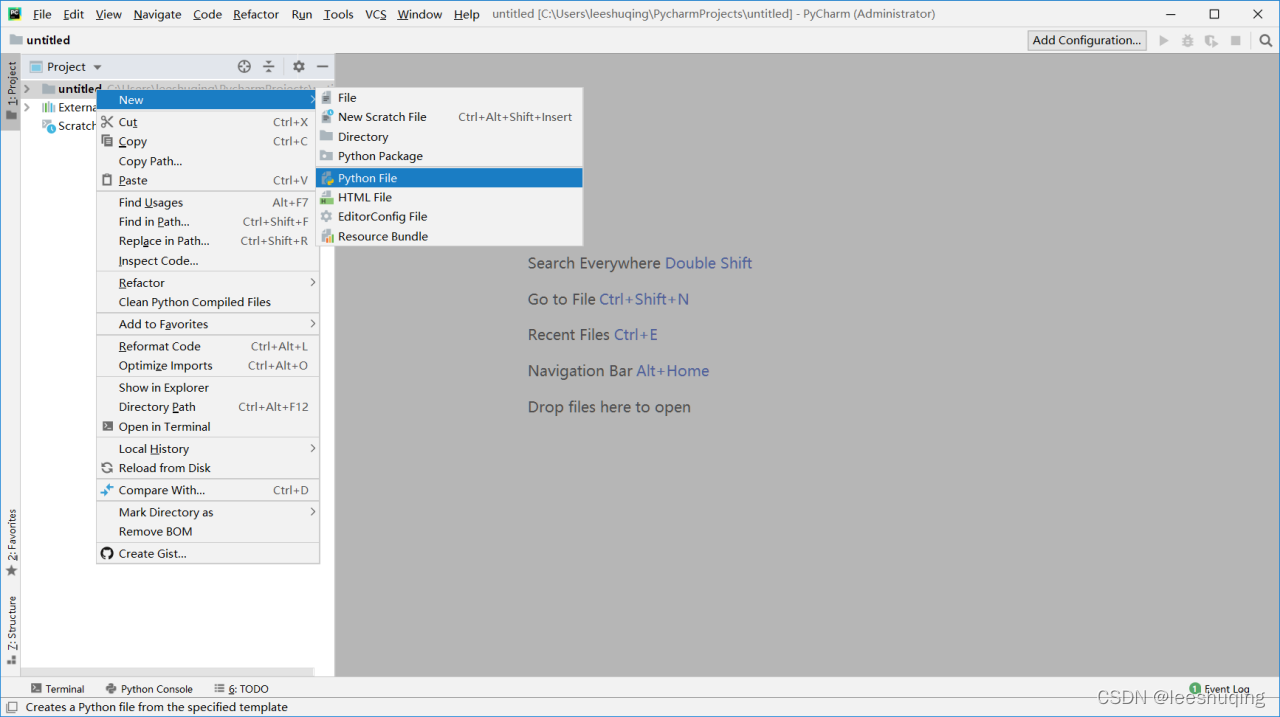
Task: Open the 6: TODO tab
Action: pyautogui.click(x=241, y=688)
